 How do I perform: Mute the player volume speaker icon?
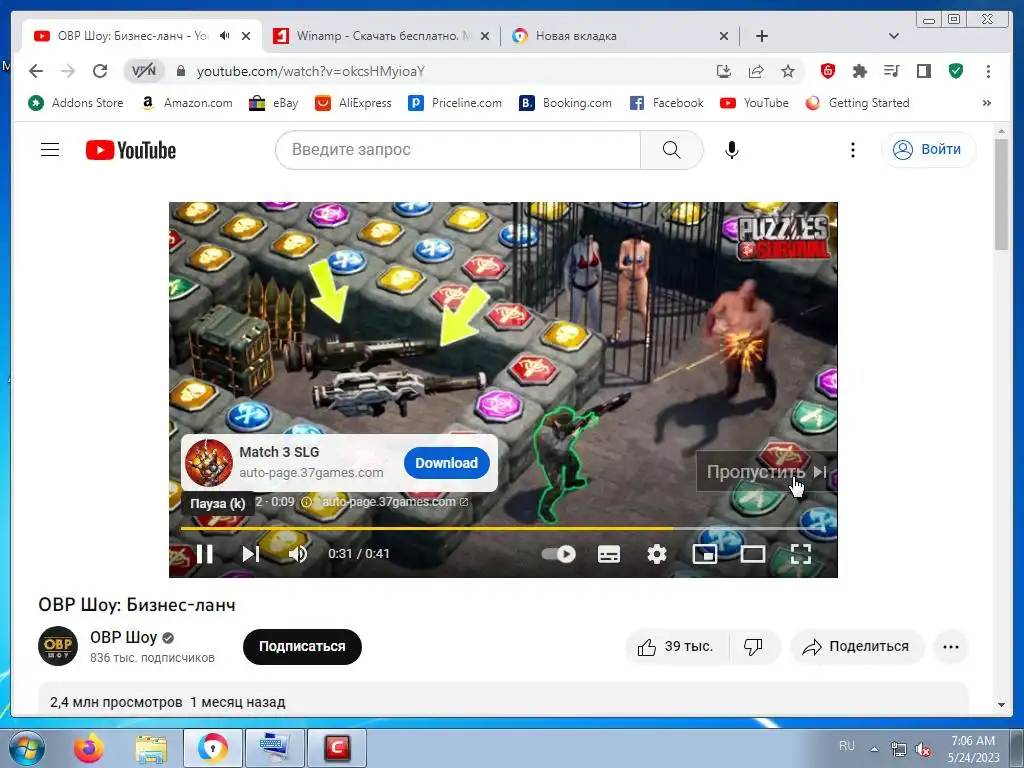coord(298,554)
